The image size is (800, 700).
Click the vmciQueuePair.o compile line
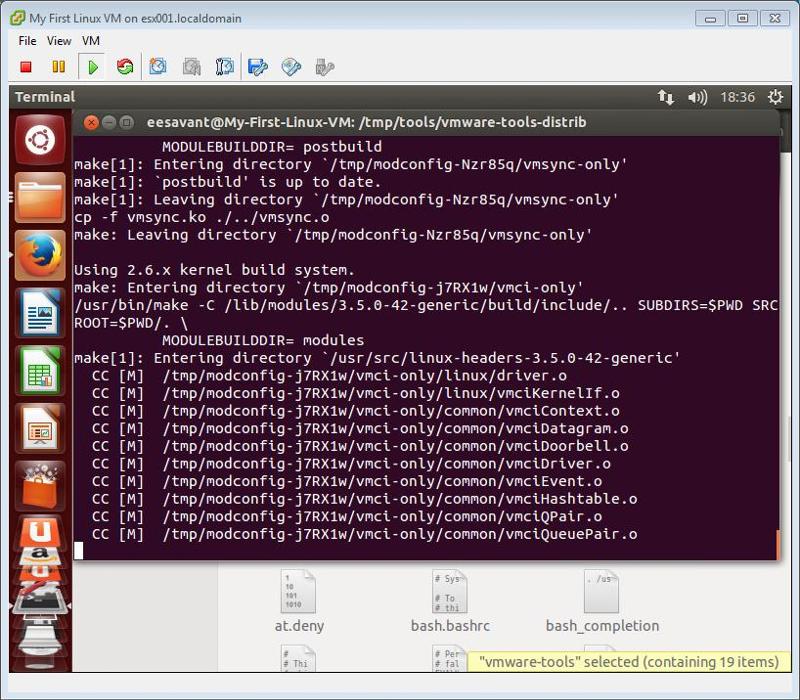(x=364, y=534)
